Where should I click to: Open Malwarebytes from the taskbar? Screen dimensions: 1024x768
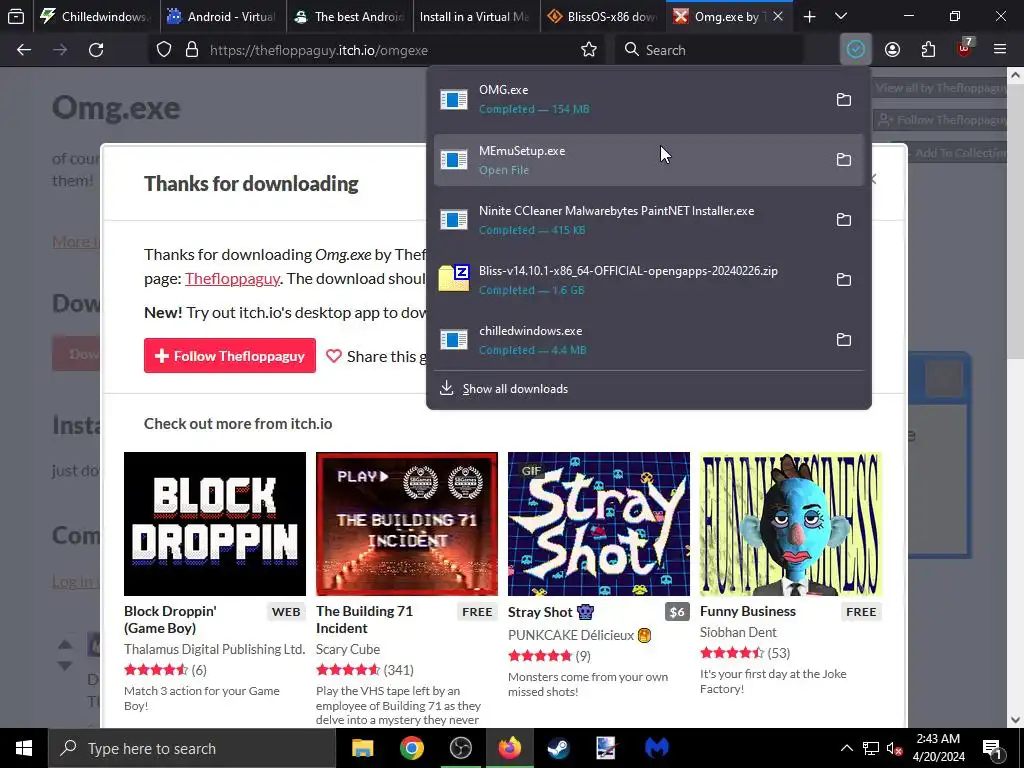pos(656,748)
